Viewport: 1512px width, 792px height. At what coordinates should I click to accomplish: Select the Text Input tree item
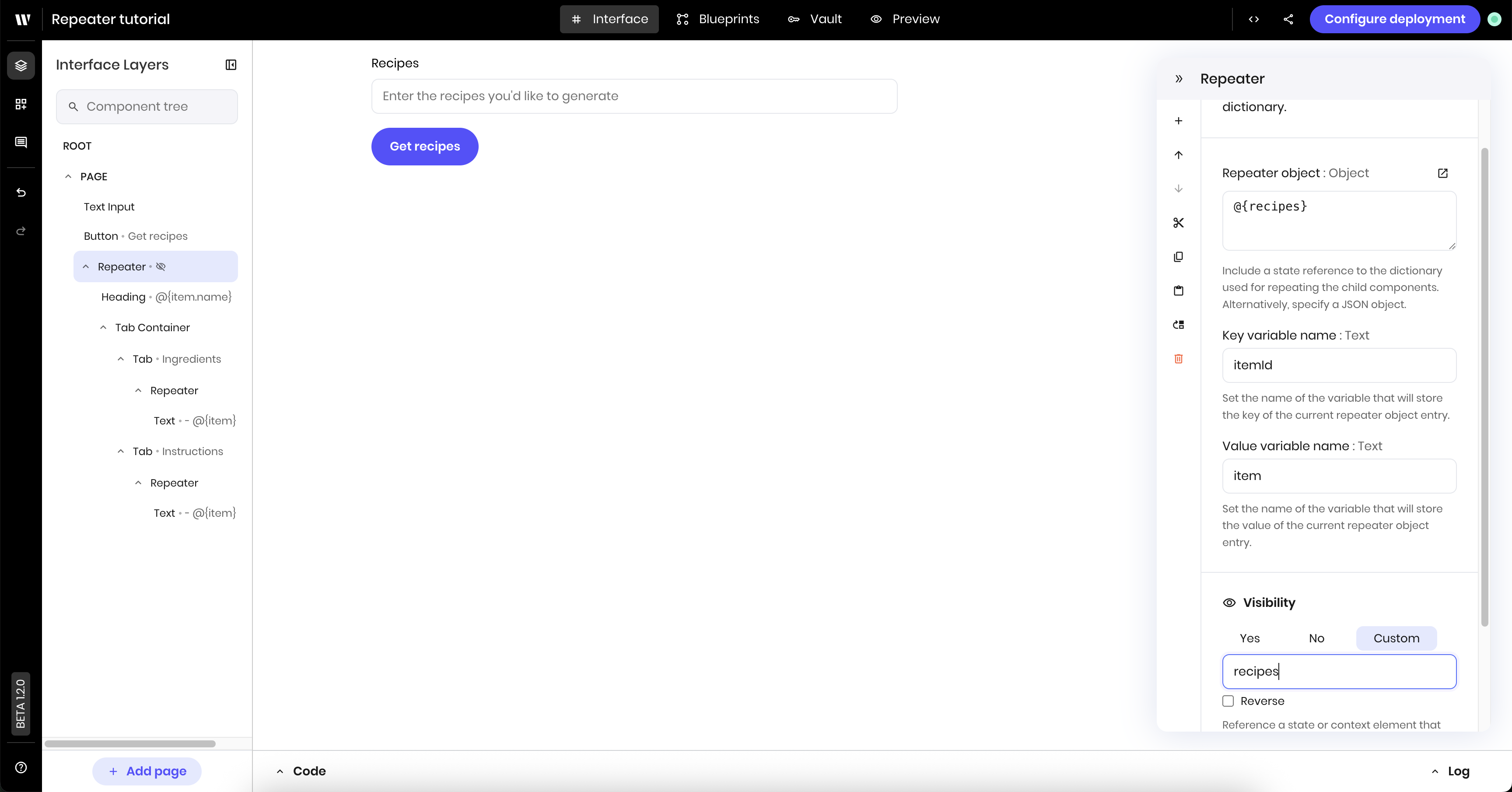coord(109,207)
